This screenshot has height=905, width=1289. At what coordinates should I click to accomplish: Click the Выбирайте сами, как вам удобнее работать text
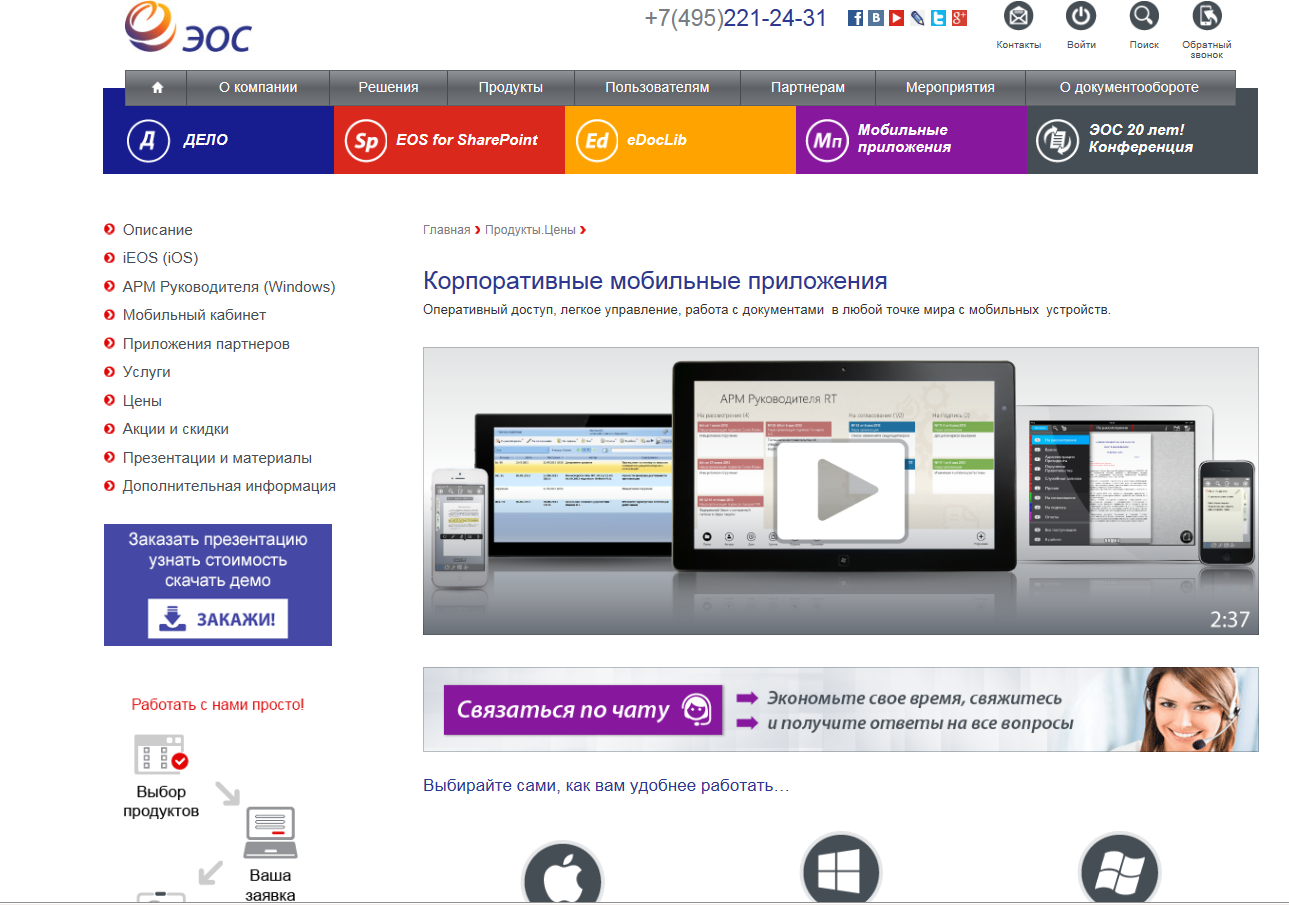(606, 786)
